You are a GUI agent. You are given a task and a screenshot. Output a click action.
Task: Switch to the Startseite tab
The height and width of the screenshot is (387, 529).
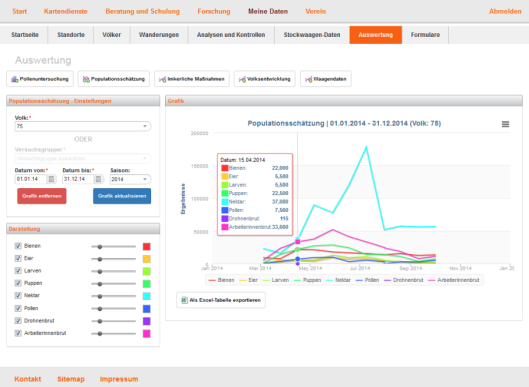coord(25,35)
